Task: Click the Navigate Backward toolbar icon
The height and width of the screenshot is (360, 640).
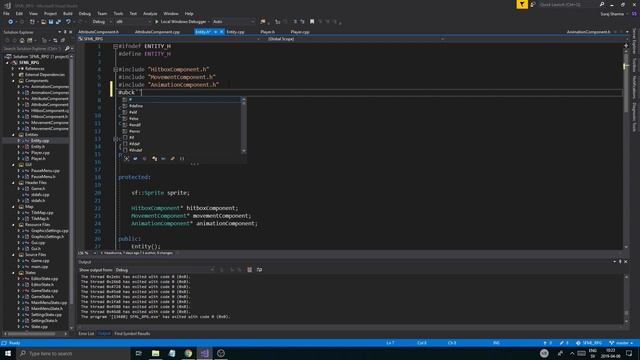Action: [x=11, y=22]
